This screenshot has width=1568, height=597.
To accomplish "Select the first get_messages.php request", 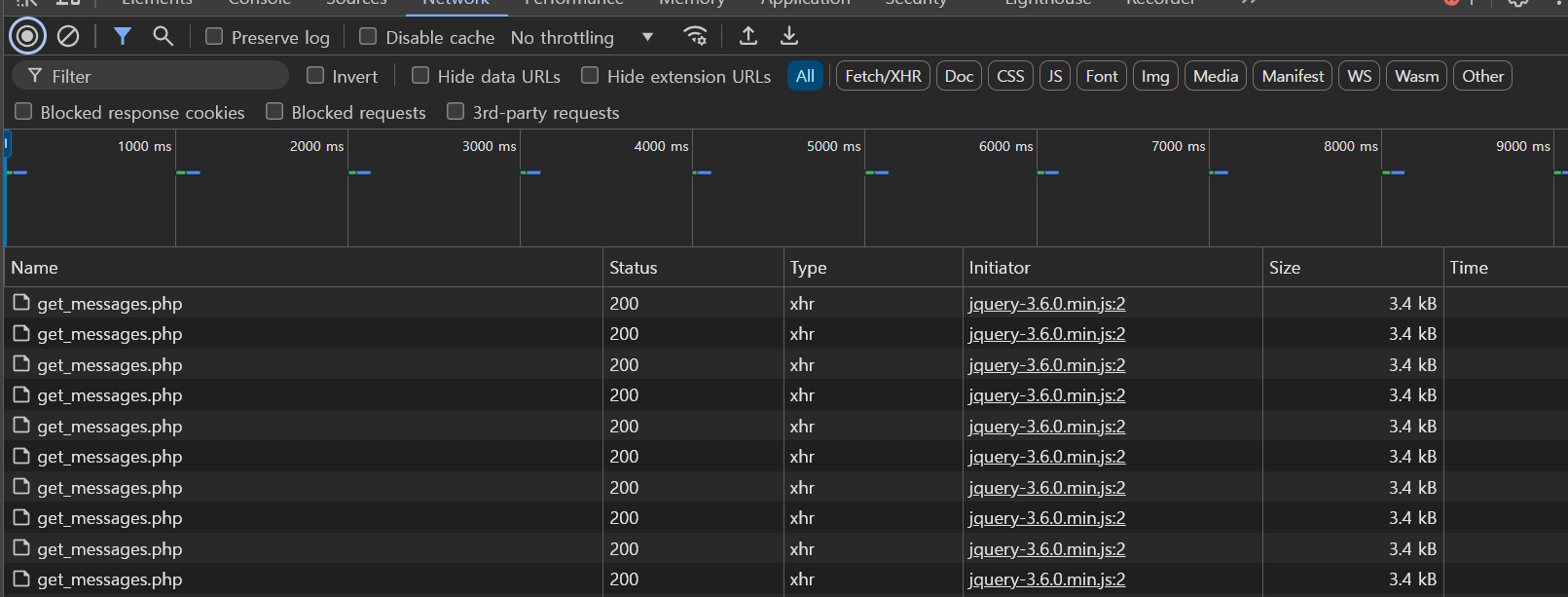I will pos(109,304).
